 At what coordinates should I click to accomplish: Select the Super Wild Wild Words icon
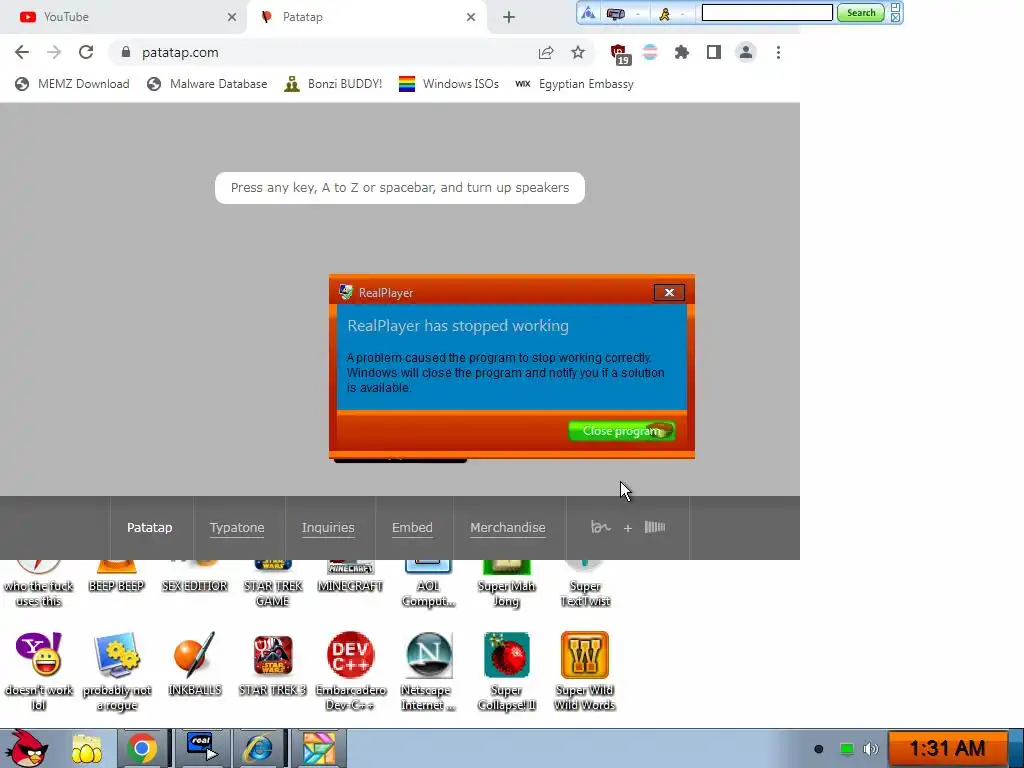click(x=584, y=671)
